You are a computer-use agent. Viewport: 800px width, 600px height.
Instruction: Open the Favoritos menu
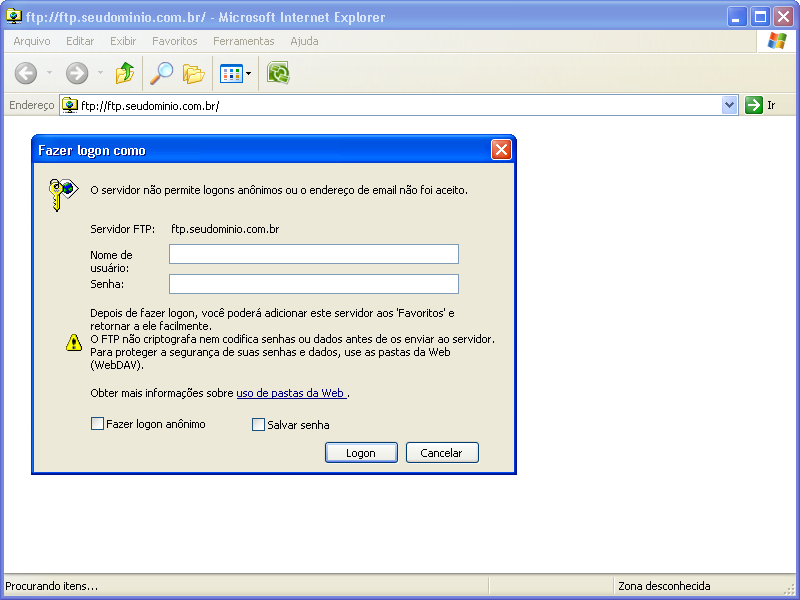[174, 41]
